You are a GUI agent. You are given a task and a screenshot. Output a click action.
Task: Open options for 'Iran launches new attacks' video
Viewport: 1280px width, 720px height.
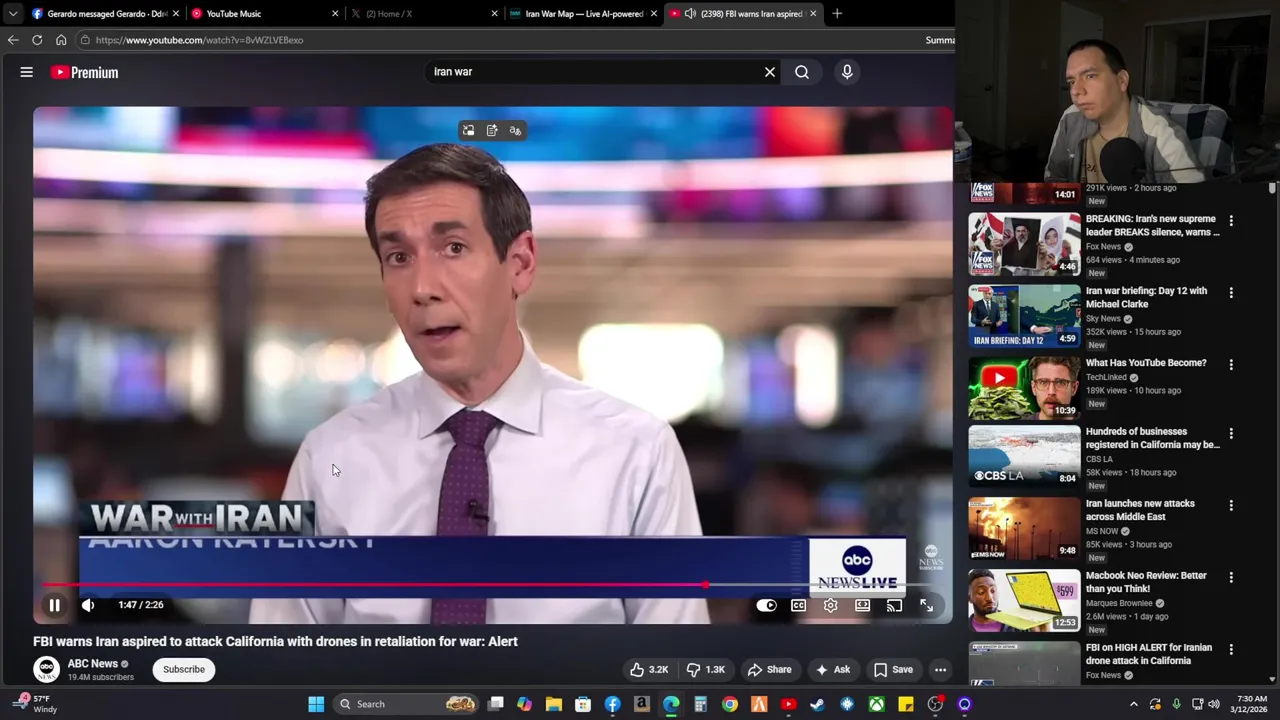point(1231,505)
